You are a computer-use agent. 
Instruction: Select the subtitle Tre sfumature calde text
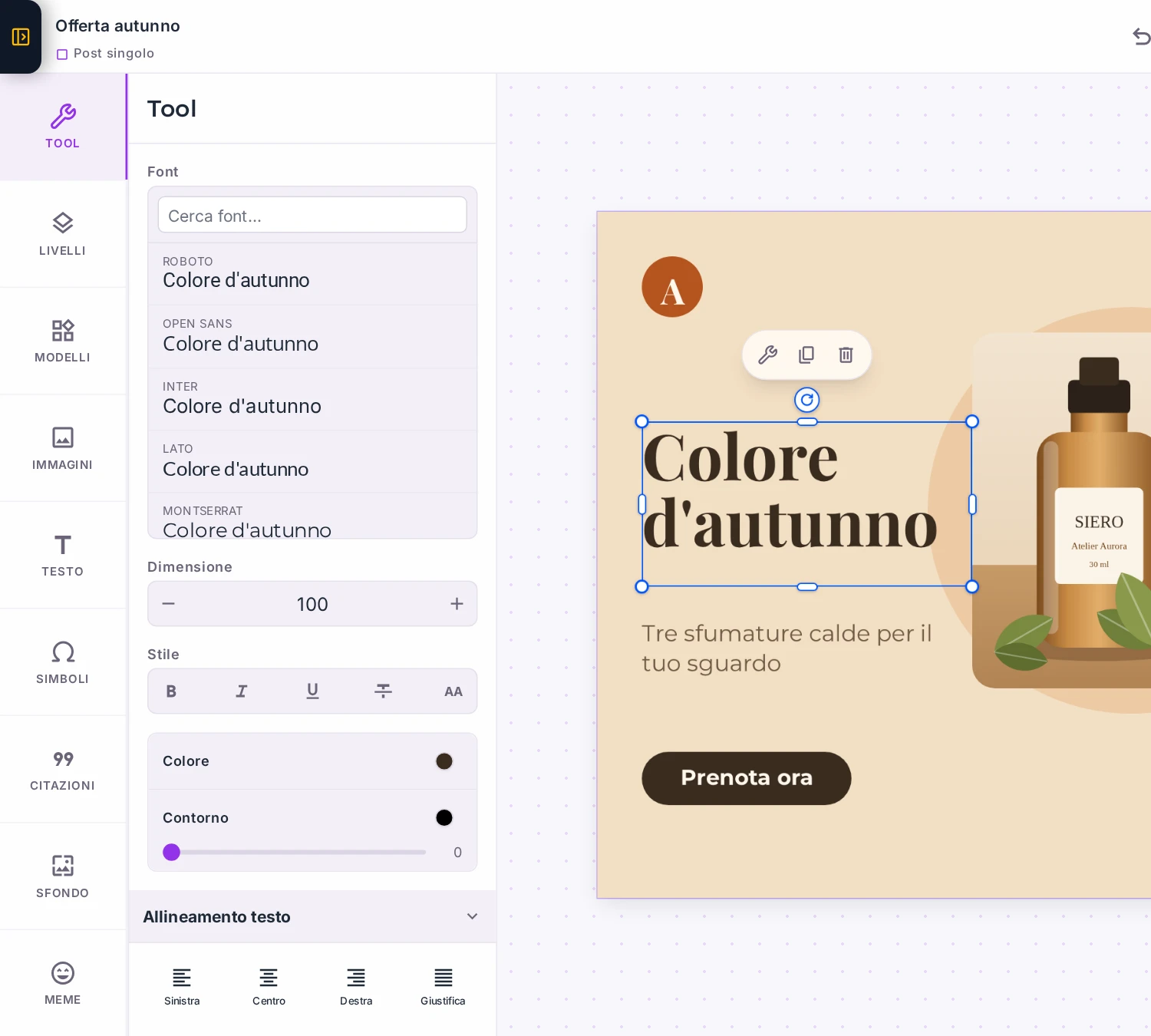pyautogui.click(x=787, y=648)
